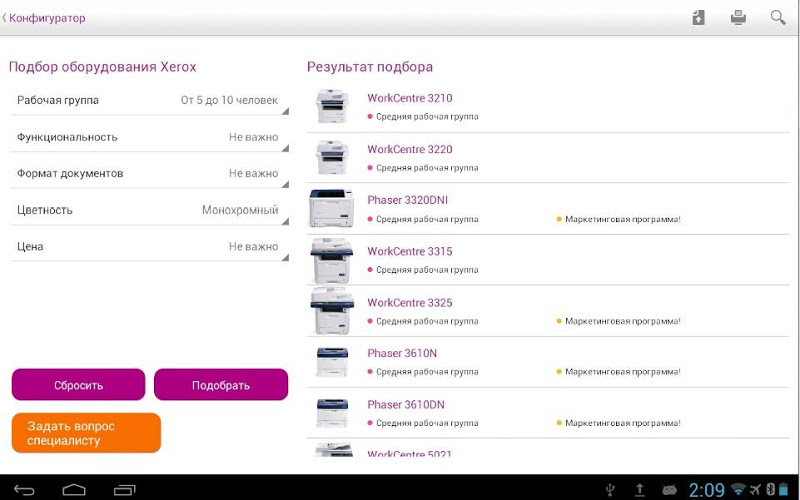Viewport: 800px width, 500px height.
Task: Tap the USB status icon
Action: 610,490
